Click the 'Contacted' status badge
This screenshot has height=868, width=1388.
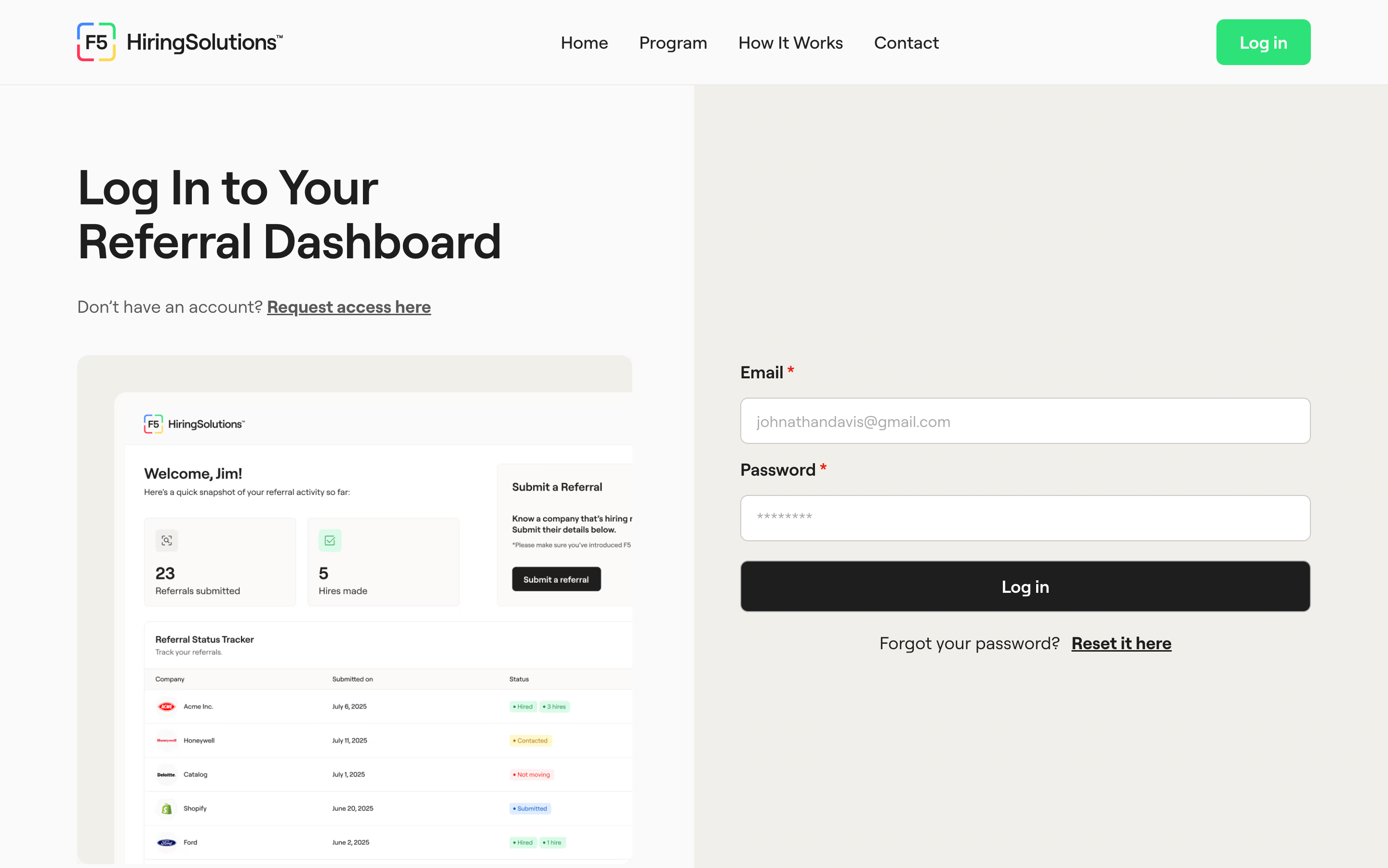click(531, 741)
